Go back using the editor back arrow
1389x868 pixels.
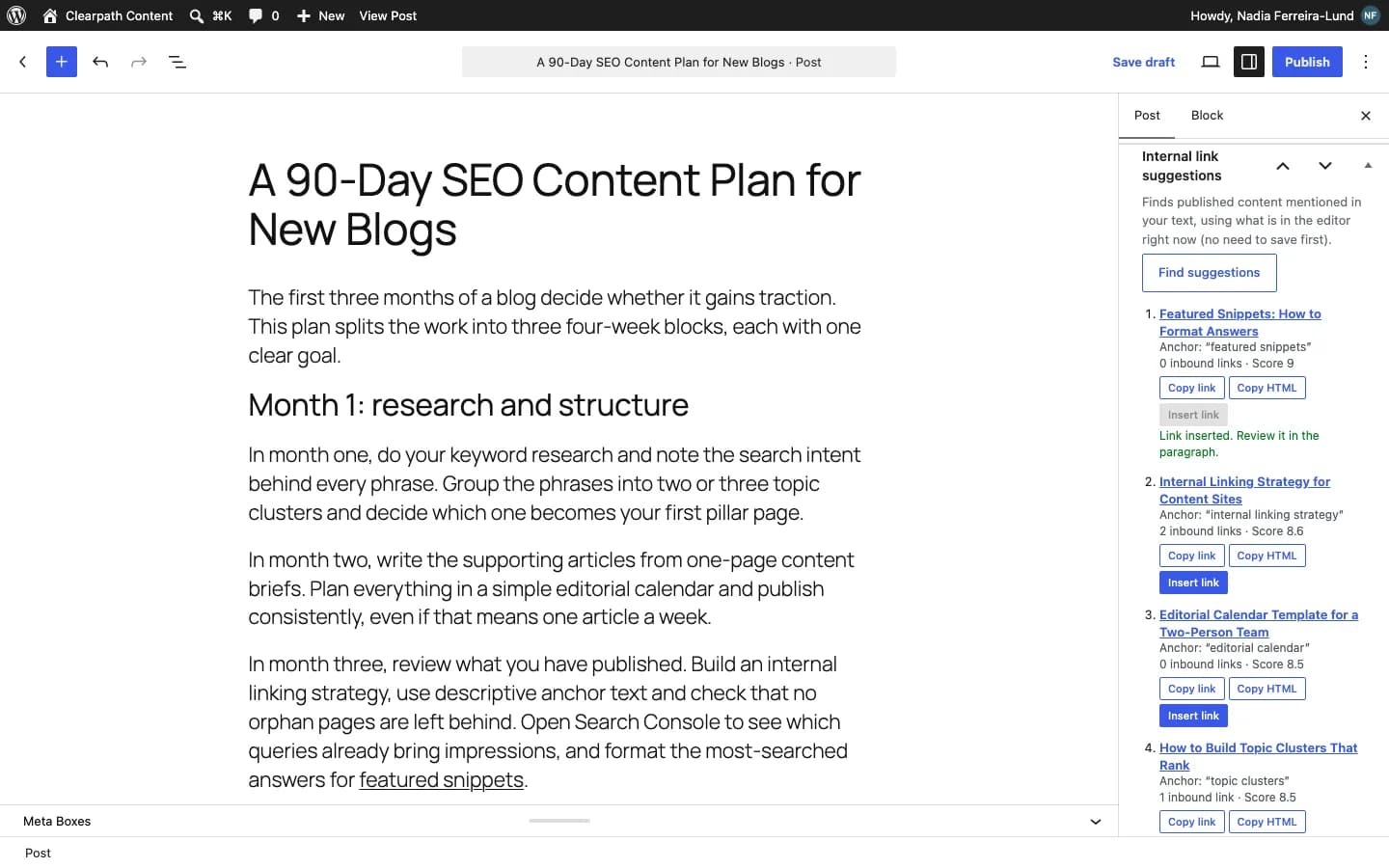coord(23,62)
